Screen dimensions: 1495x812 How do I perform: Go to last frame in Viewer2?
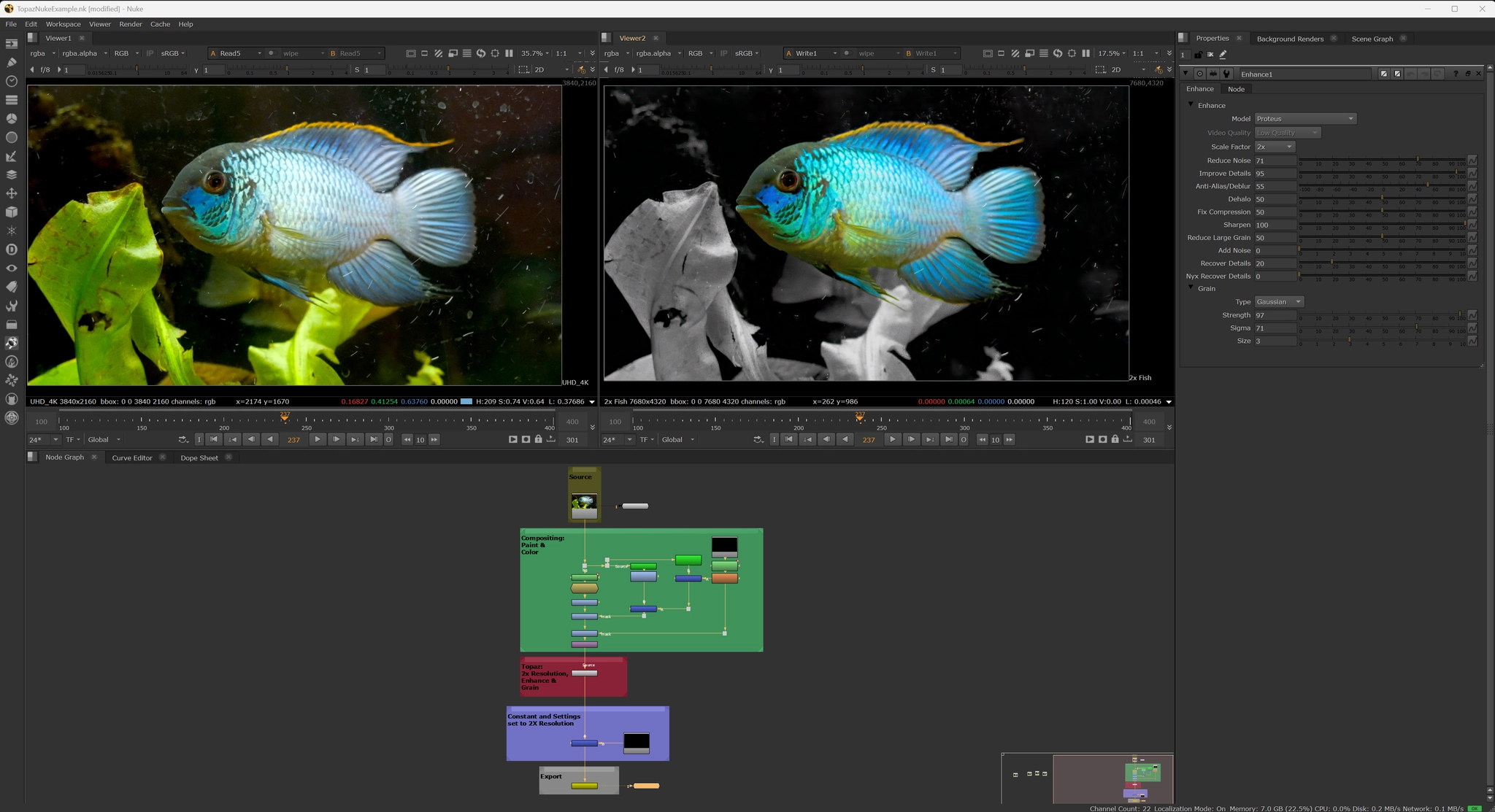point(948,439)
